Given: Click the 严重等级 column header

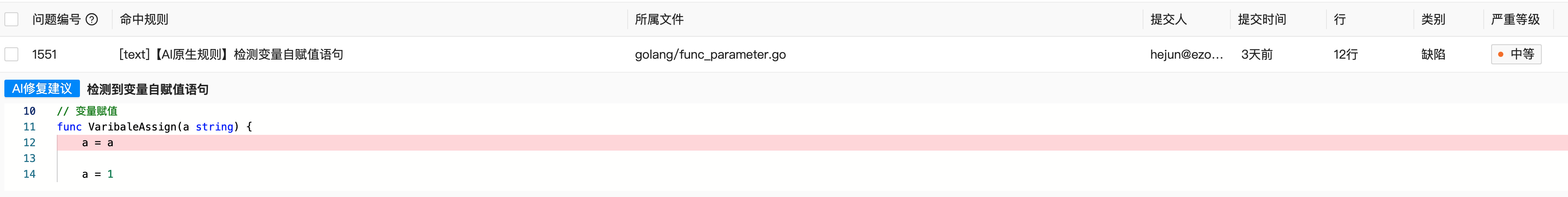Looking at the screenshot, I should pyautogui.click(x=1515, y=20).
